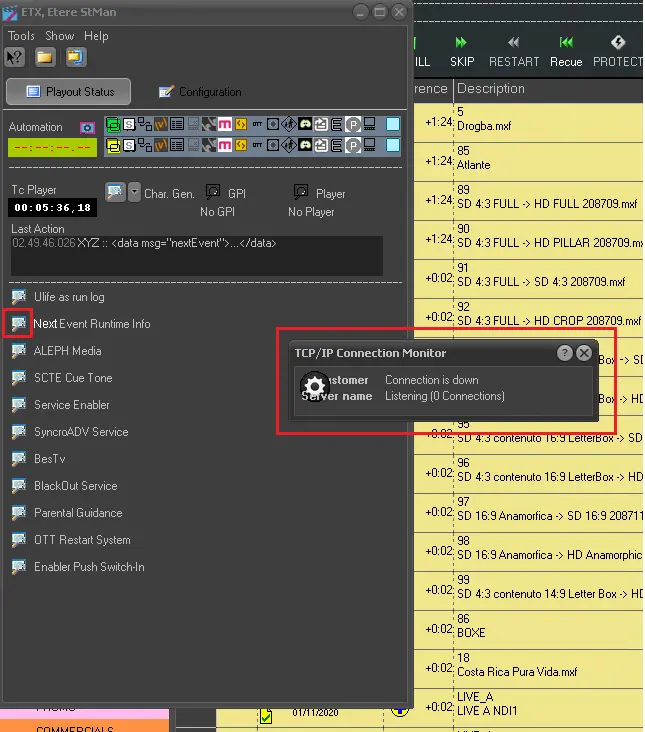Click the gear icon in TCP/IP Connection Monitor
The width and height of the screenshot is (645, 732).
coord(314,388)
